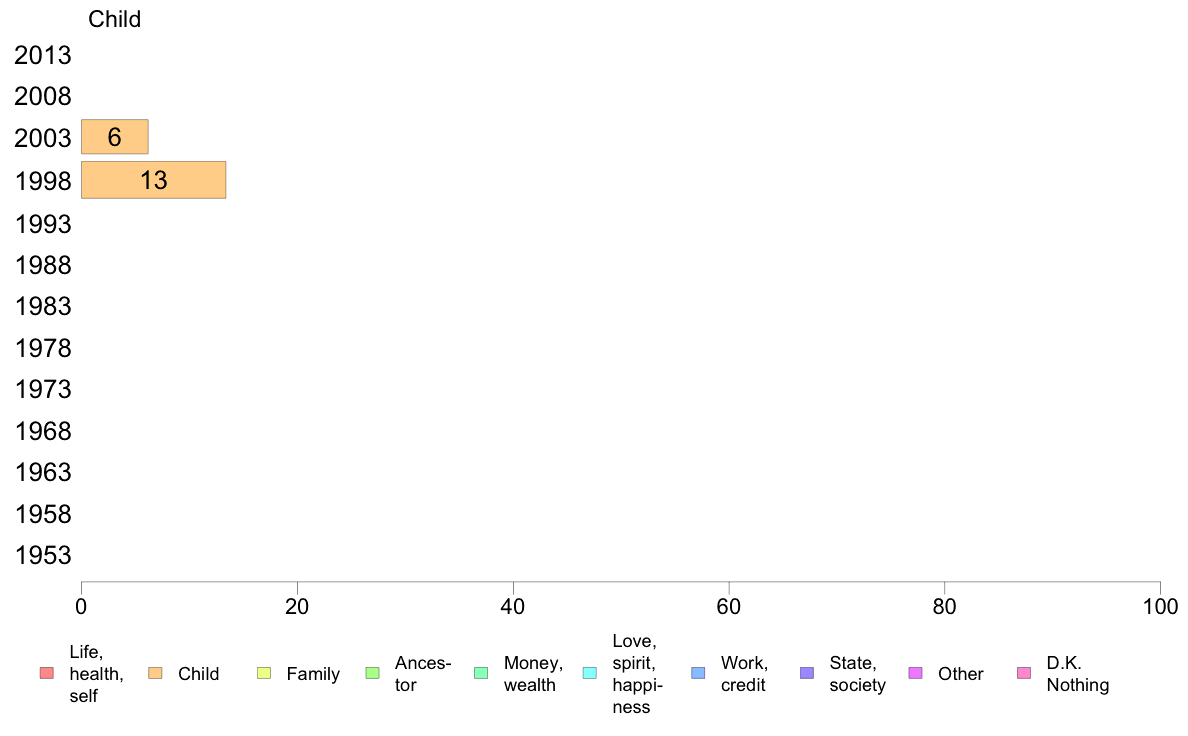Click the 2003 bar labeled 6
1188x736 pixels.
pos(114,137)
